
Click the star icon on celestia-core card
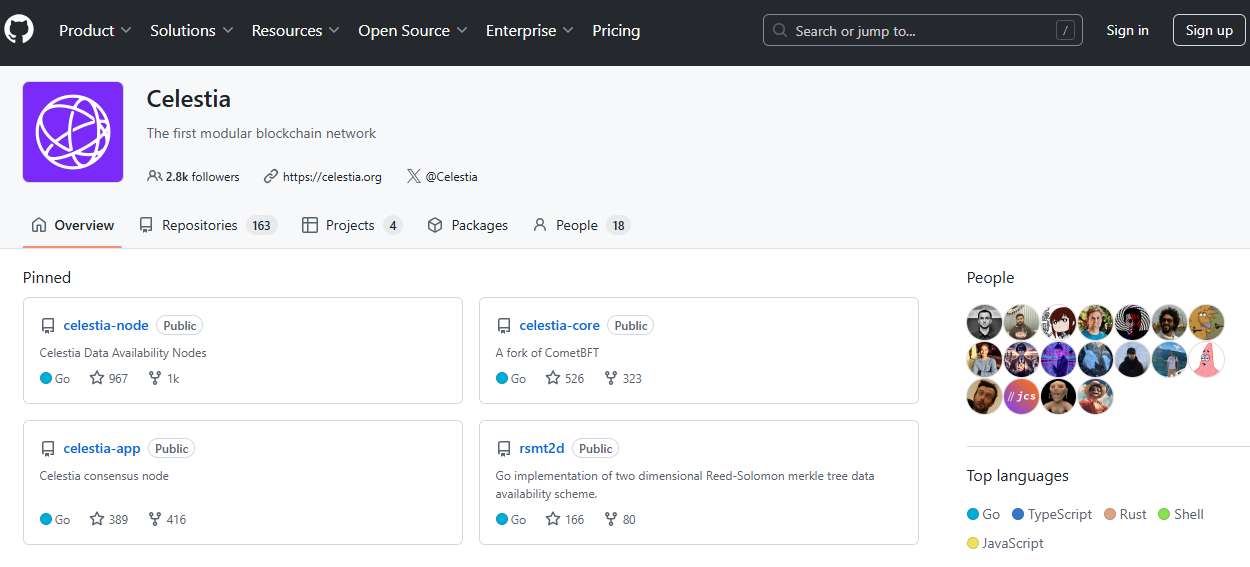tap(553, 378)
